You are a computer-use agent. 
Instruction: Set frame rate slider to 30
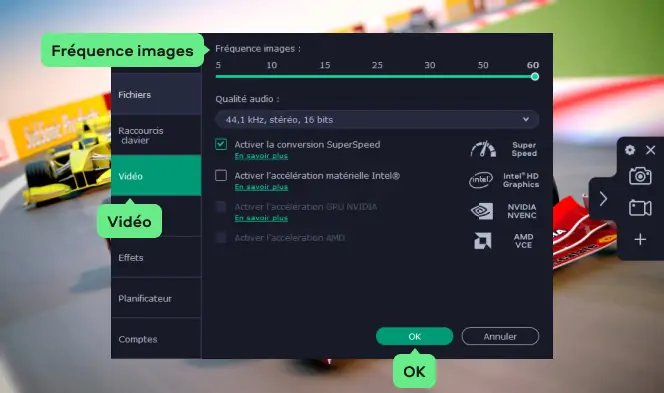point(429,77)
